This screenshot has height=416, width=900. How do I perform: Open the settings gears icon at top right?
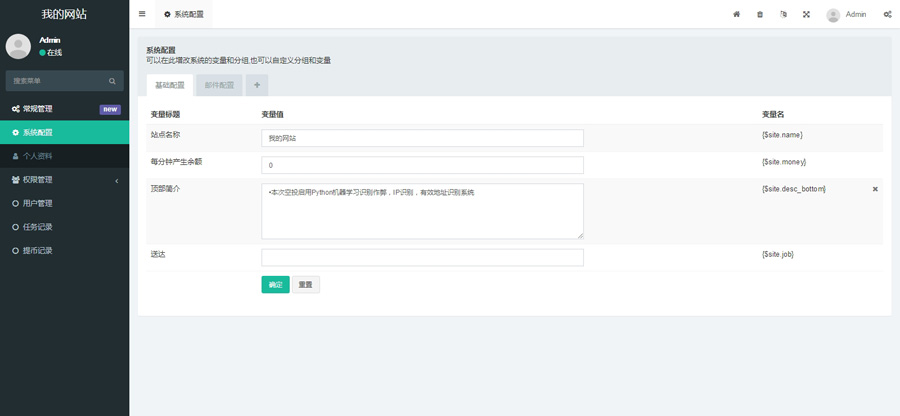887,14
